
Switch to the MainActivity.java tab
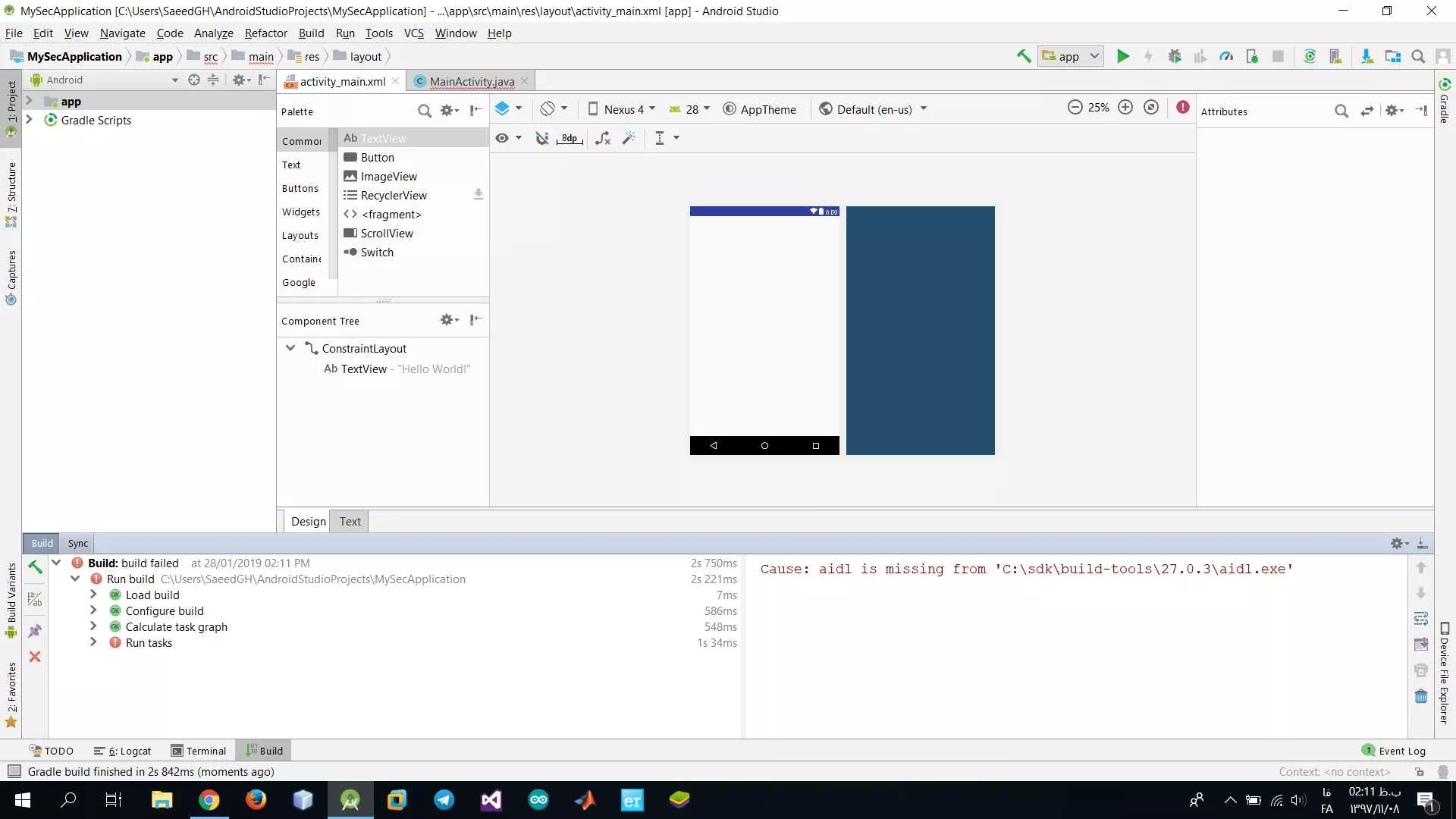pyautogui.click(x=472, y=81)
